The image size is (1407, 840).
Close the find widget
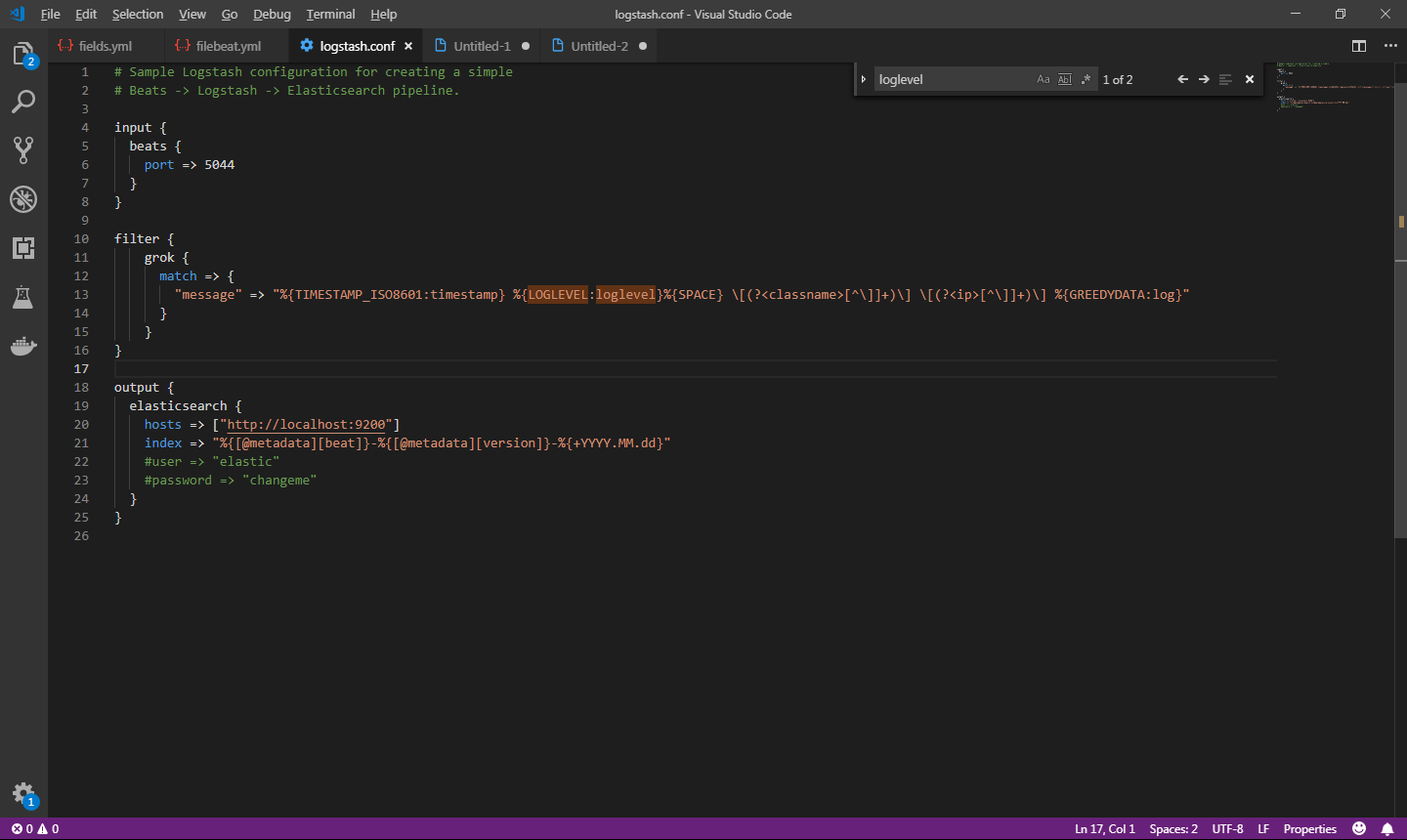point(1250,79)
